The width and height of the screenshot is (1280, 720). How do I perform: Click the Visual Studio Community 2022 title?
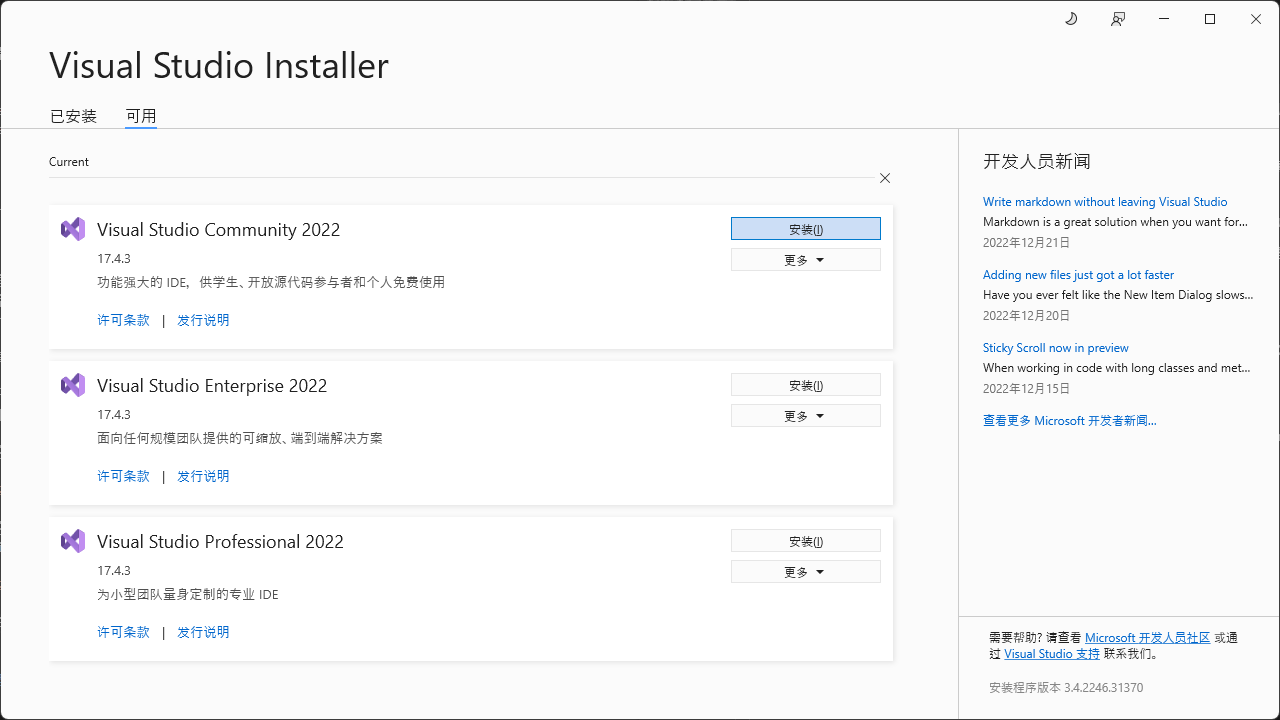coord(218,230)
